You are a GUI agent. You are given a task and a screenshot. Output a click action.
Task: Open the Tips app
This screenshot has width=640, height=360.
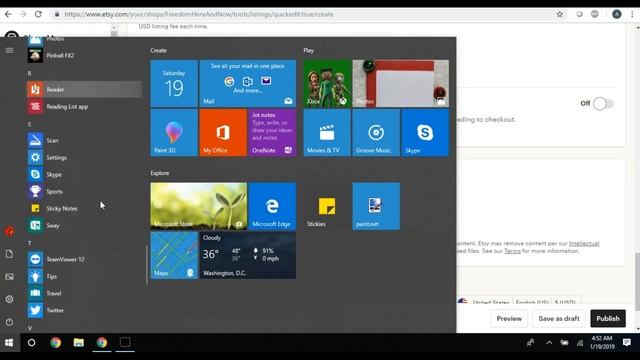click(84, 276)
